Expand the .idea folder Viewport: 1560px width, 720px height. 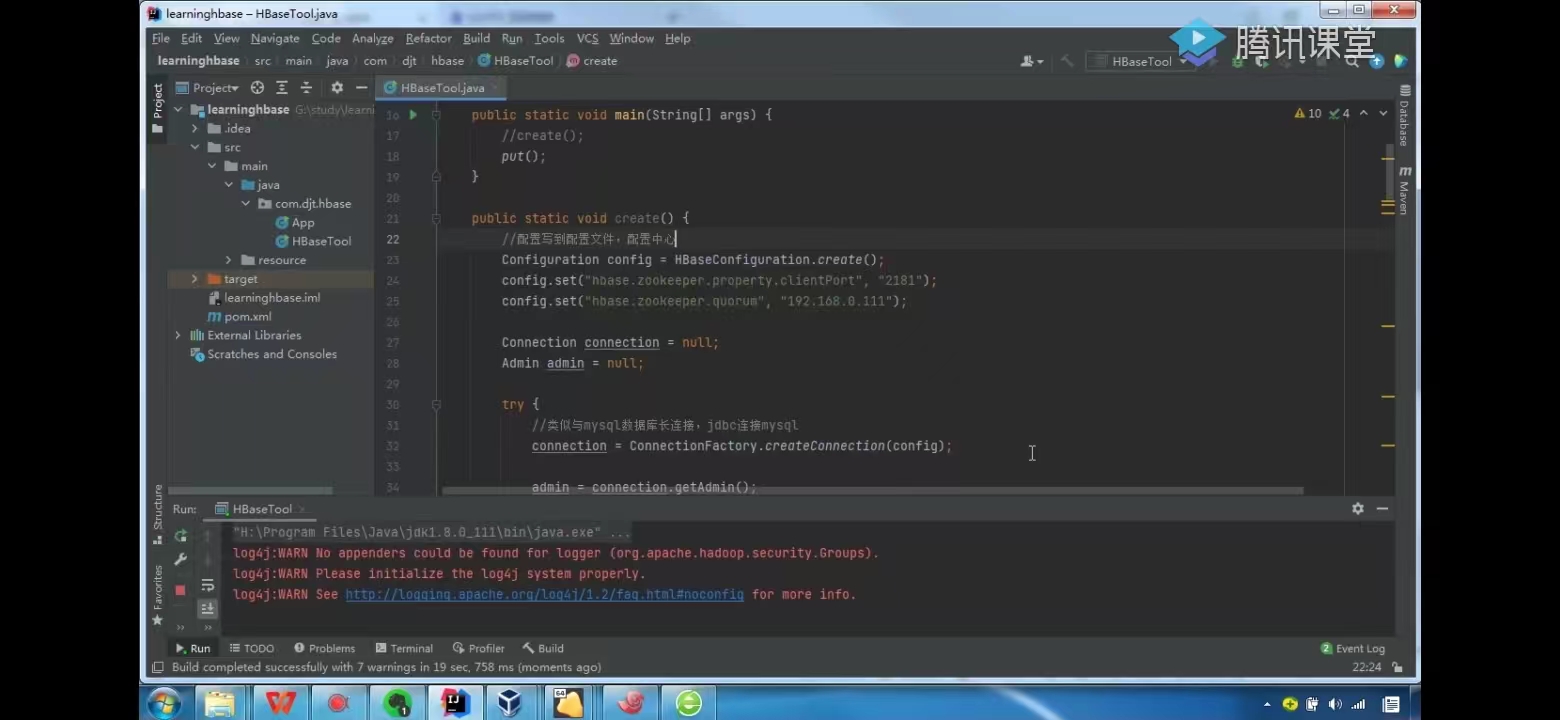pos(195,129)
